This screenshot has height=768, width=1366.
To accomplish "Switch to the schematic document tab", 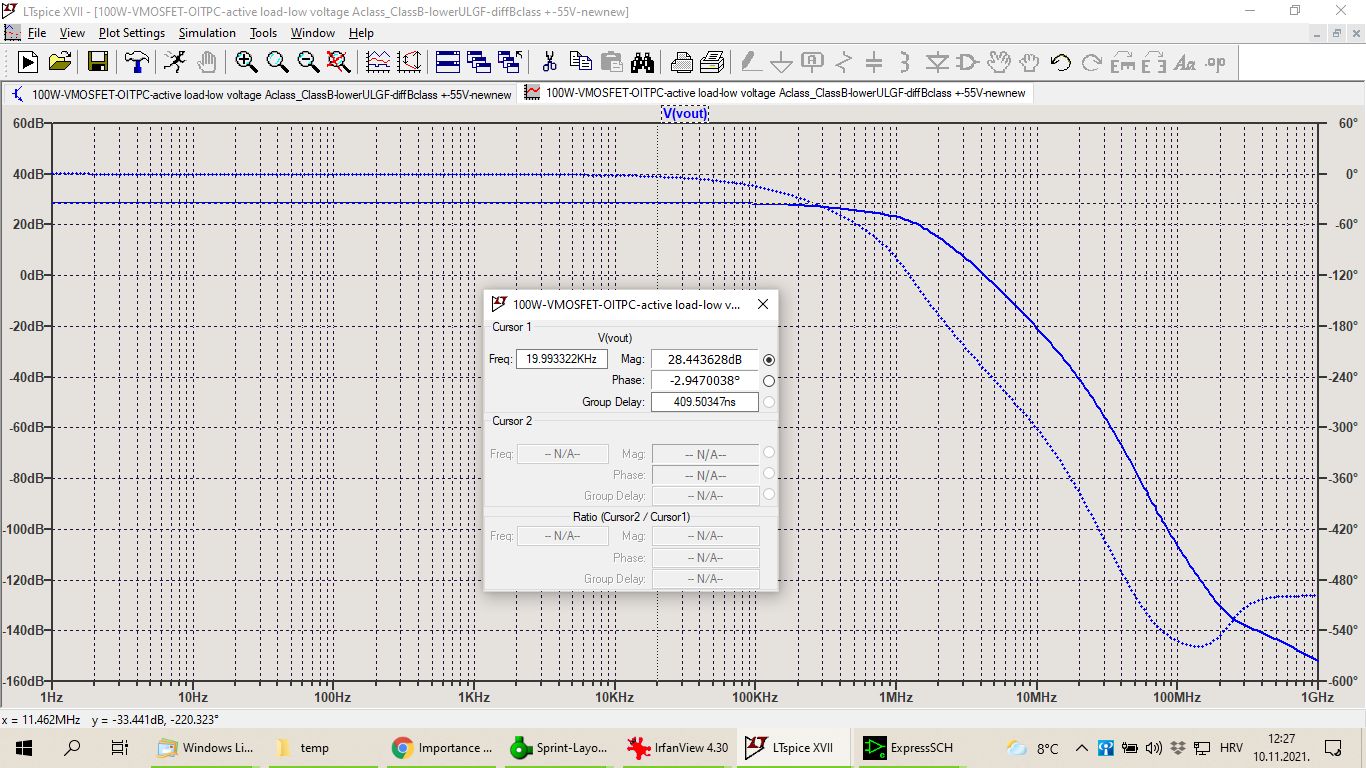I will click(x=261, y=94).
